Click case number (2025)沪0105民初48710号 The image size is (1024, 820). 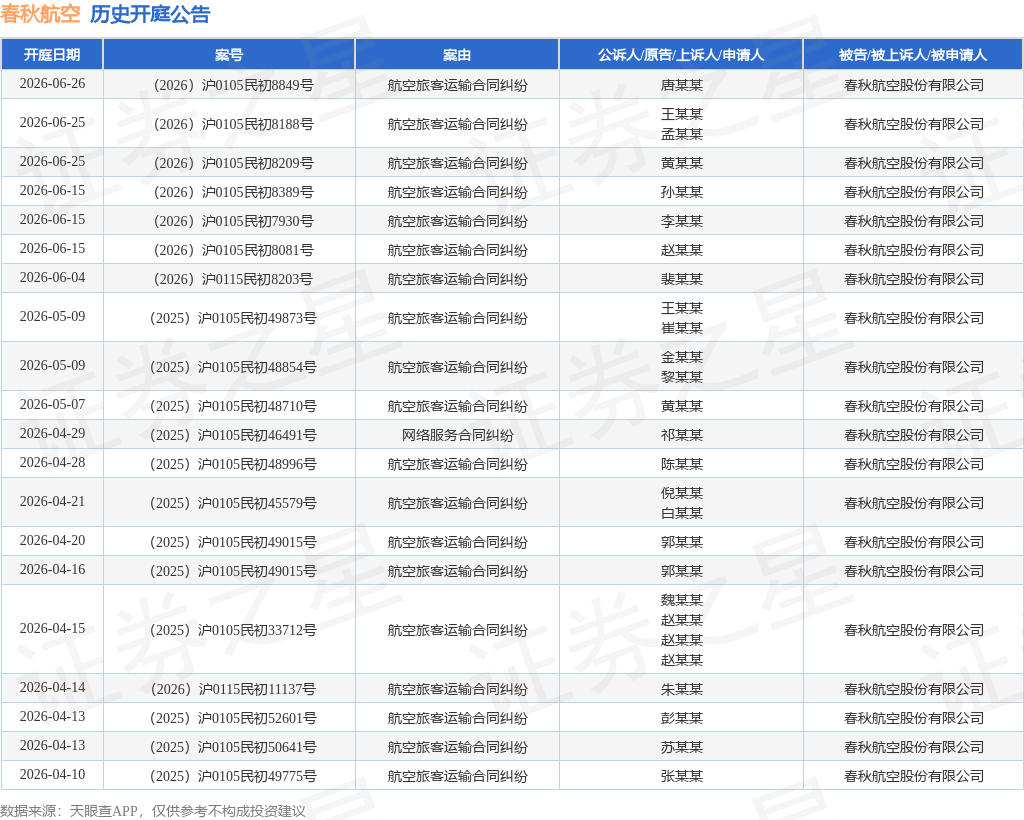pos(233,406)
